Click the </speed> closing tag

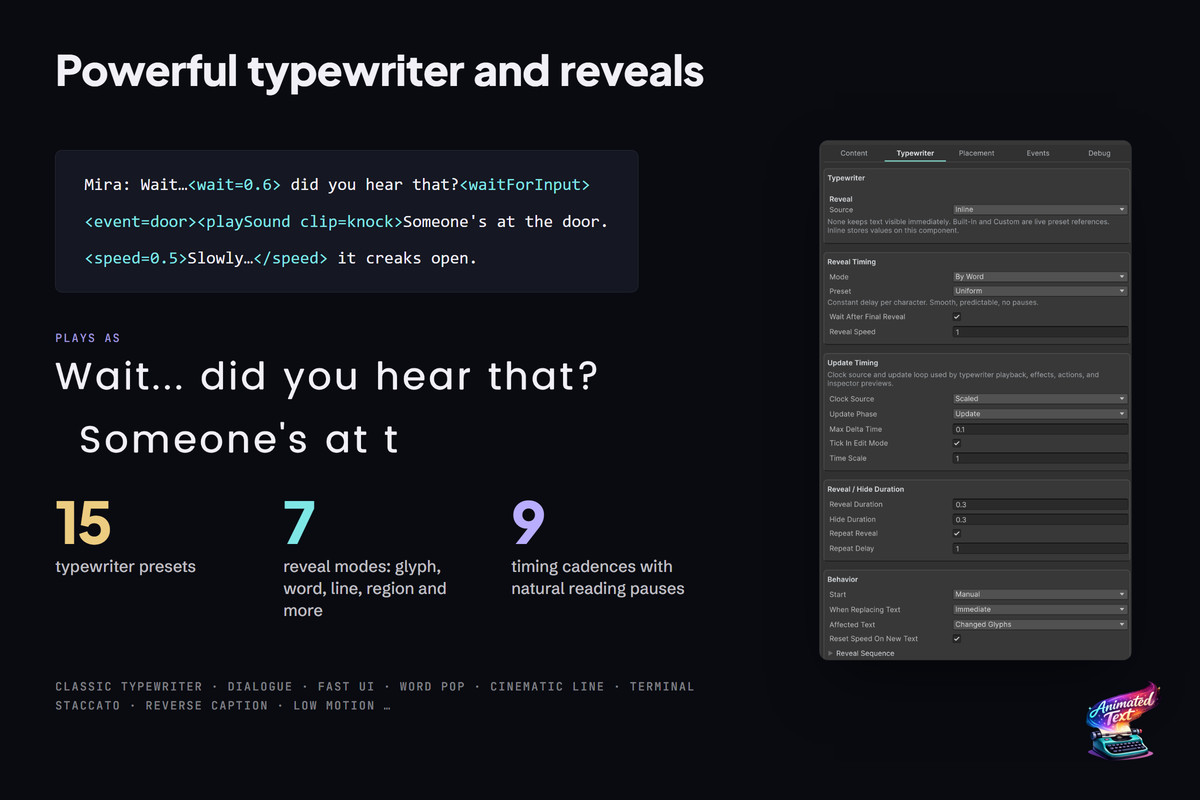[x=291, y=258]
